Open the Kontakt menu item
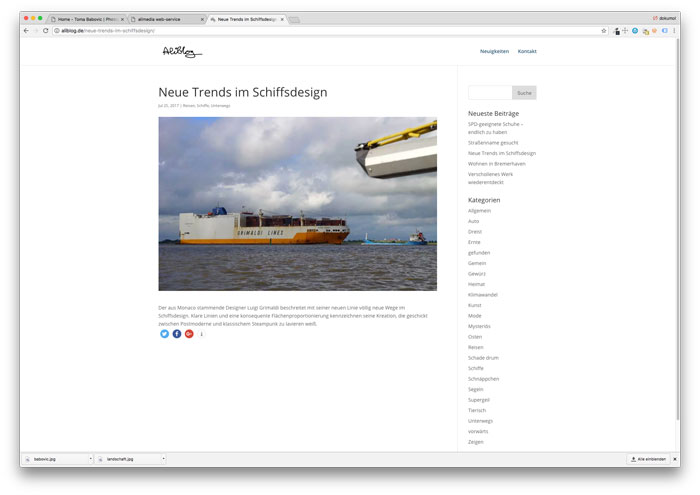Viewport: 700px width, 495px height. click(x=527, y=51)
